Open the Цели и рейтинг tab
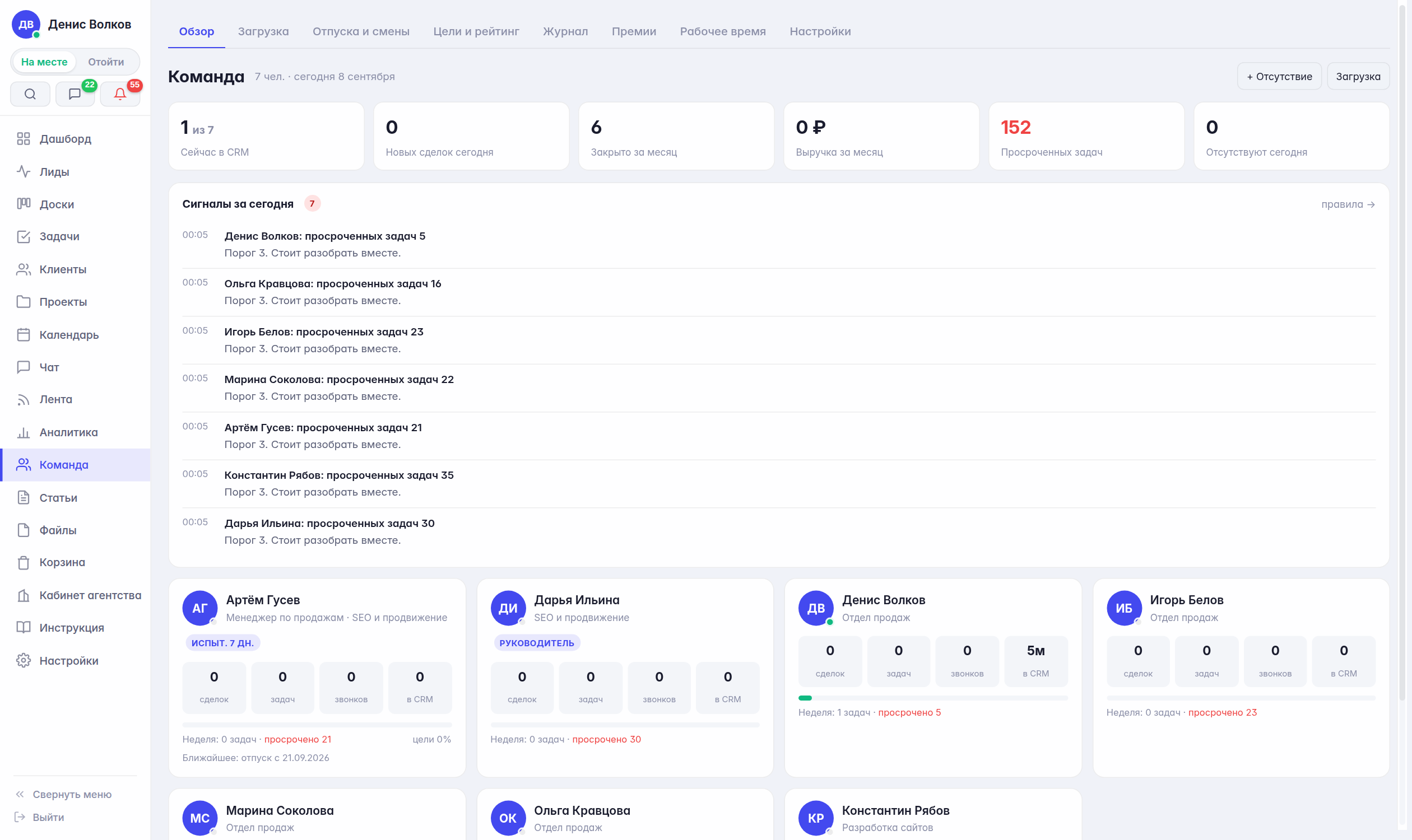This screenshot has height=840, width=1412. pos(476,31)
